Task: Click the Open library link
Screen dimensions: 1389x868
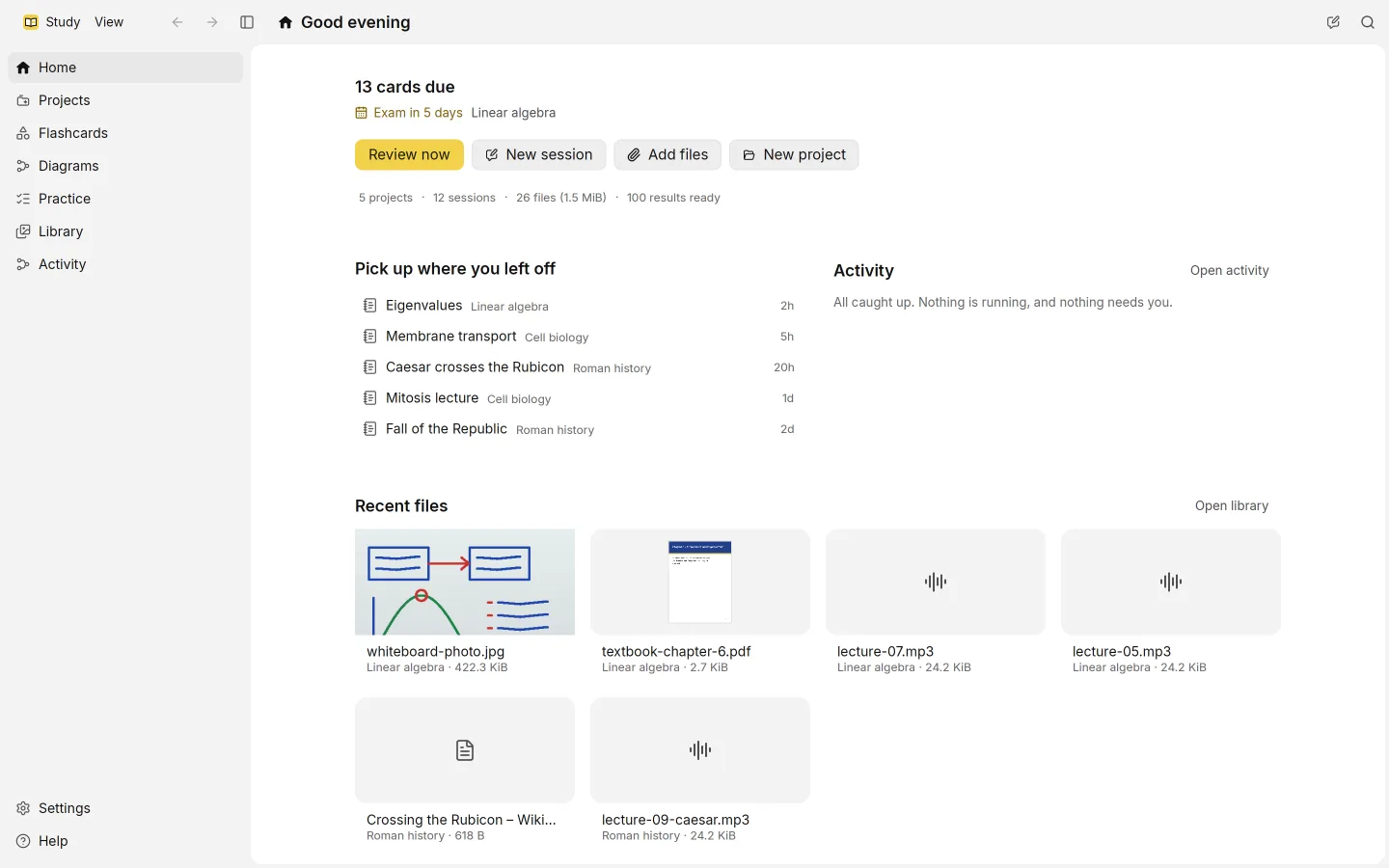Action: [1232, 506]
